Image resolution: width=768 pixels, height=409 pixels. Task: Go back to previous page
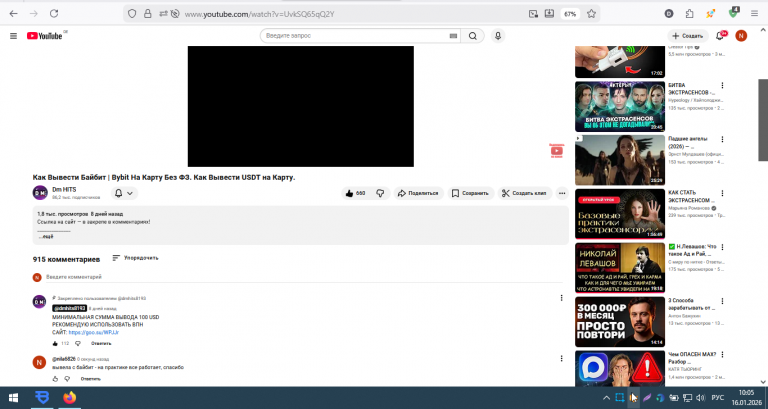point(14,14)
